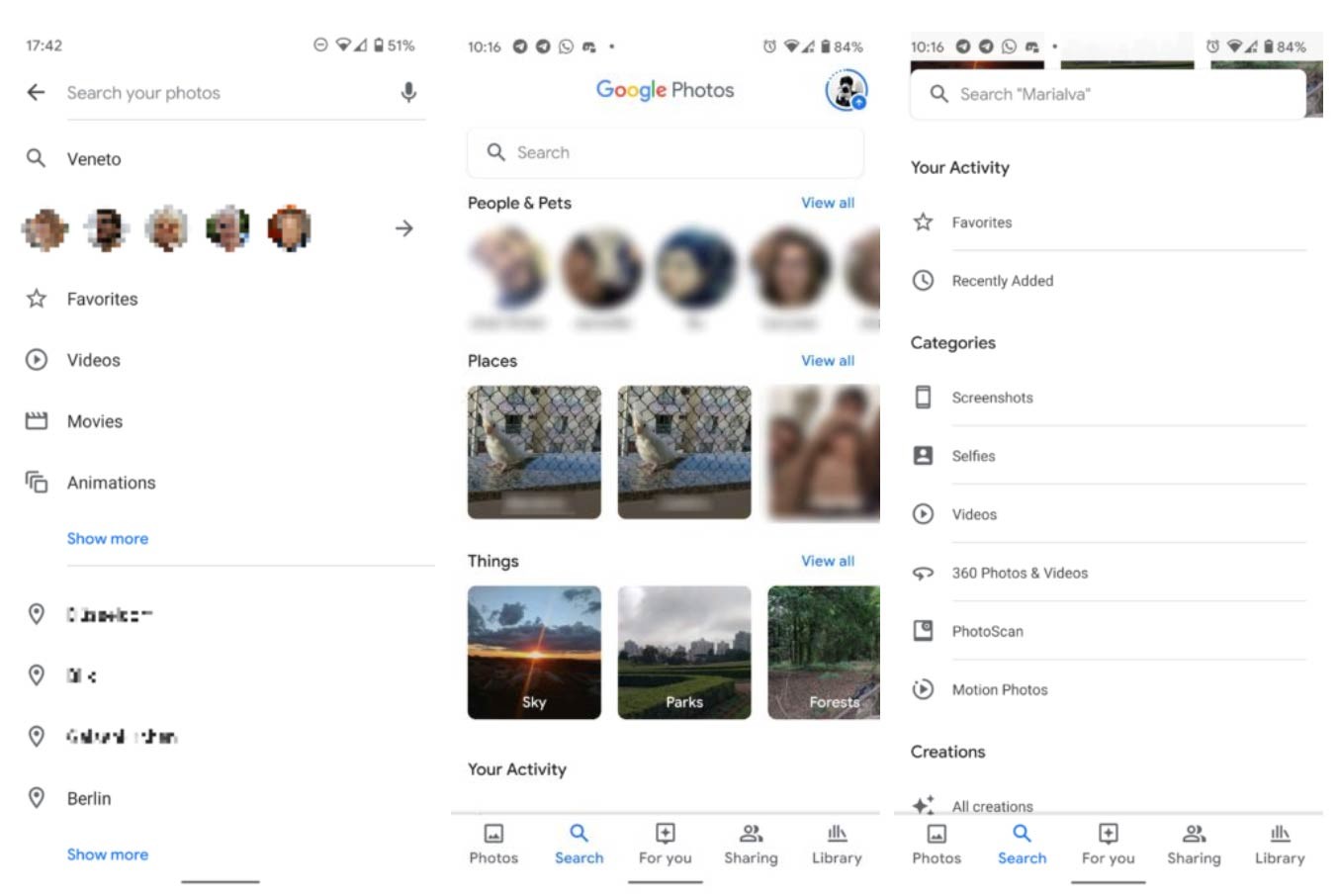The height and width of the screenshot is (896, 1339).
Task: Switch to For you tab on the Categories screen
Action: (x=1109, y=844)
